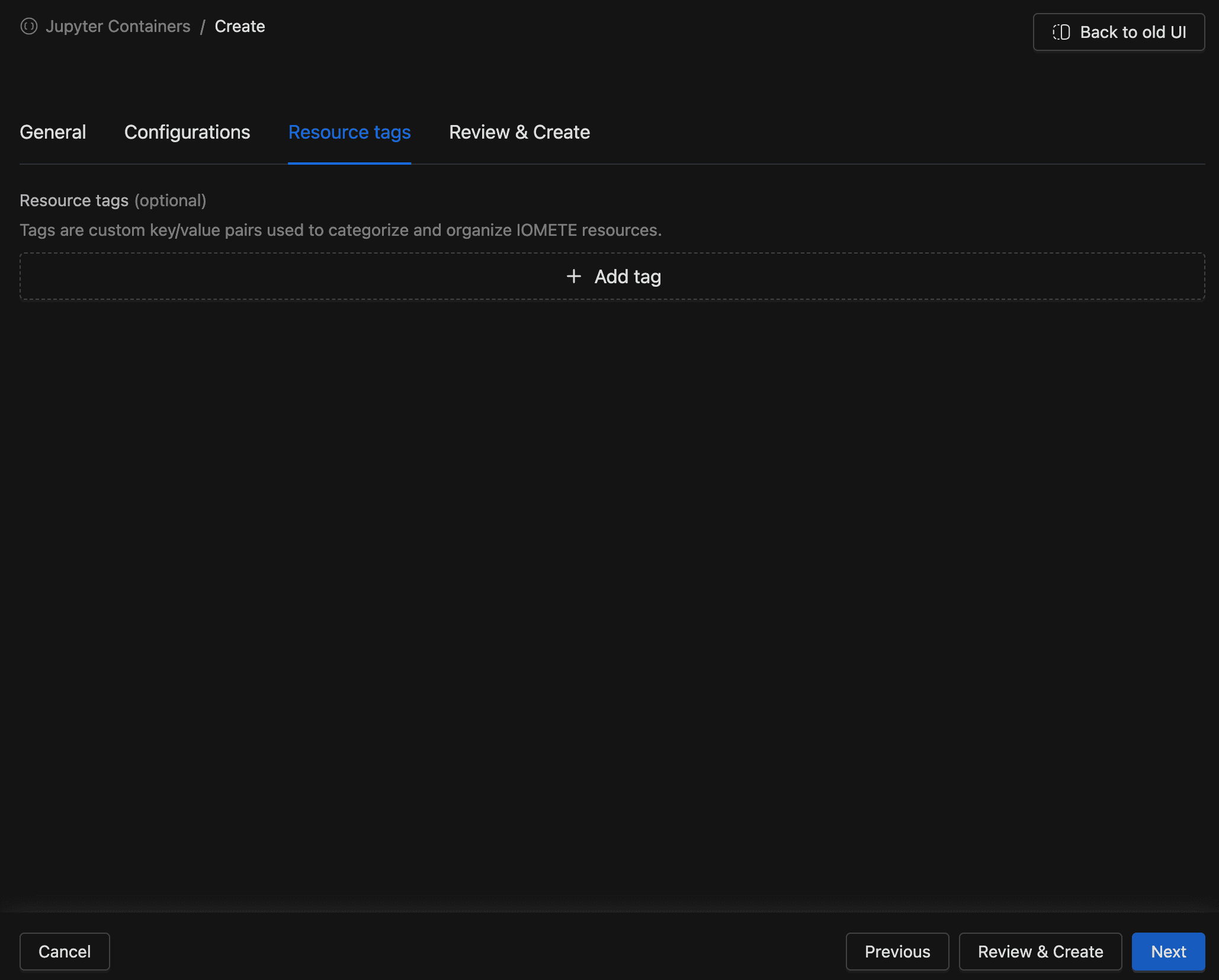Go to the Jupyter Containers breadcrumb link
The width and height of the screenshot is (1219, 980).
tap(118, 27)
